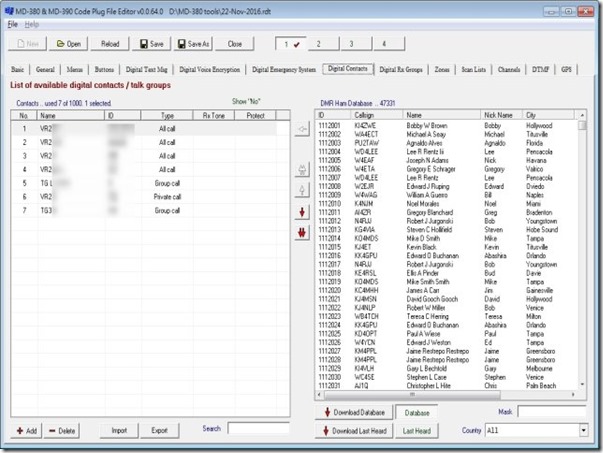Click the Protect column header

point(255,115)
